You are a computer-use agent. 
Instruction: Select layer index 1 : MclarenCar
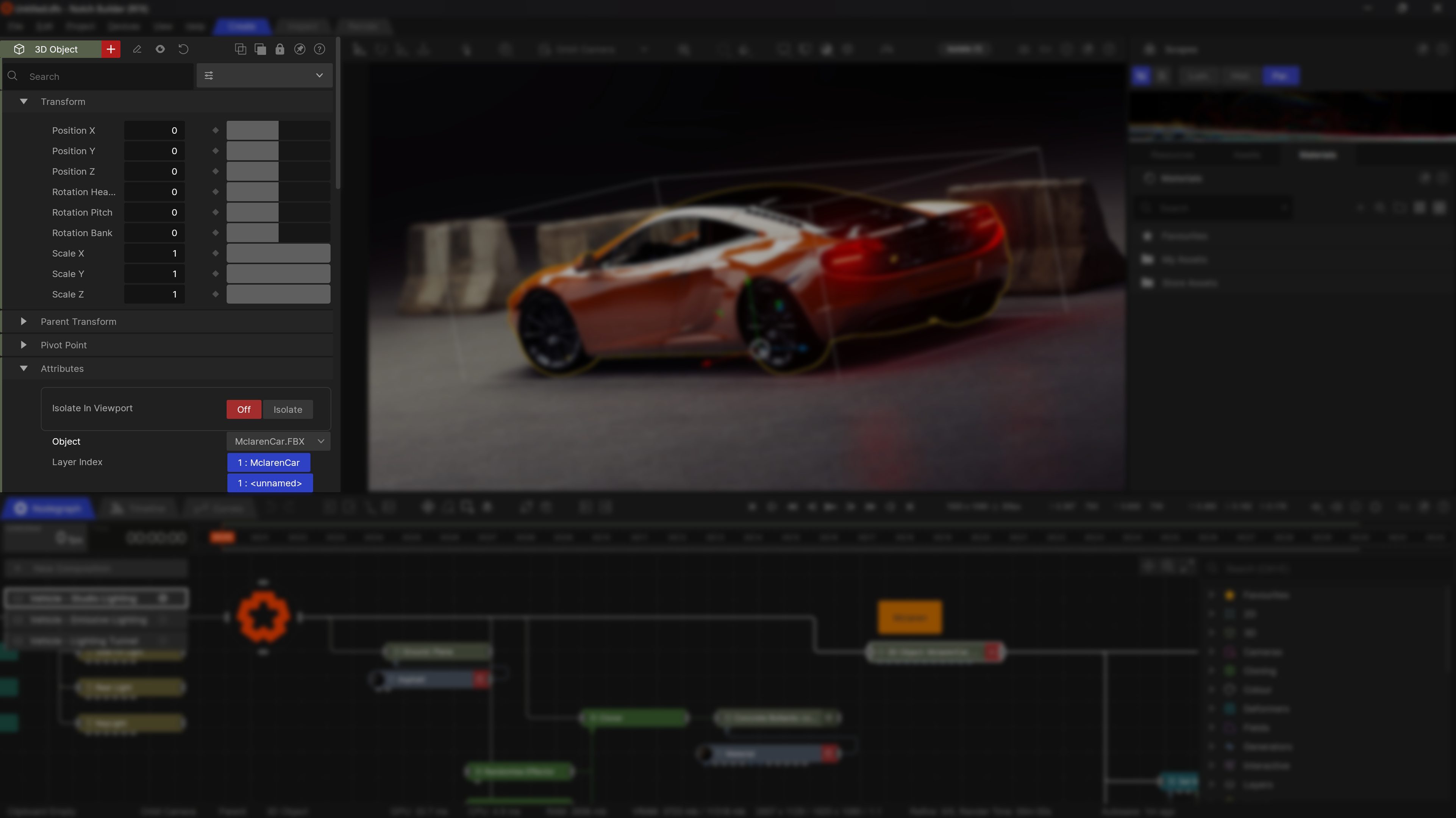[x=269, y=463]
